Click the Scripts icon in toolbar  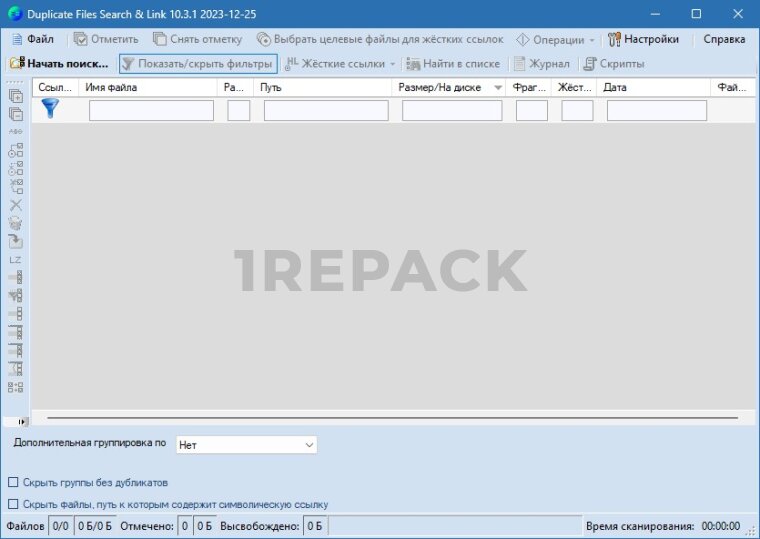590,64
